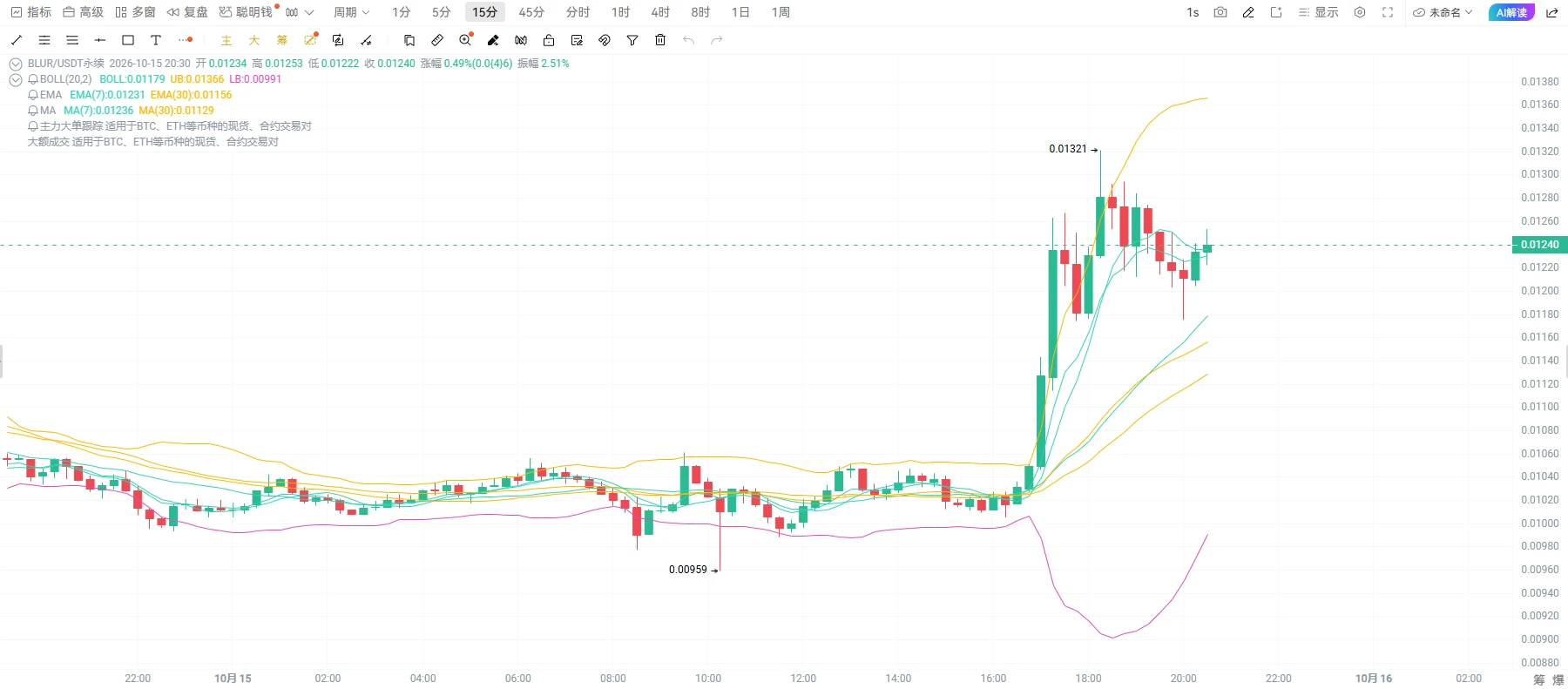Click the 显示 display options button

click(1318, 12)
